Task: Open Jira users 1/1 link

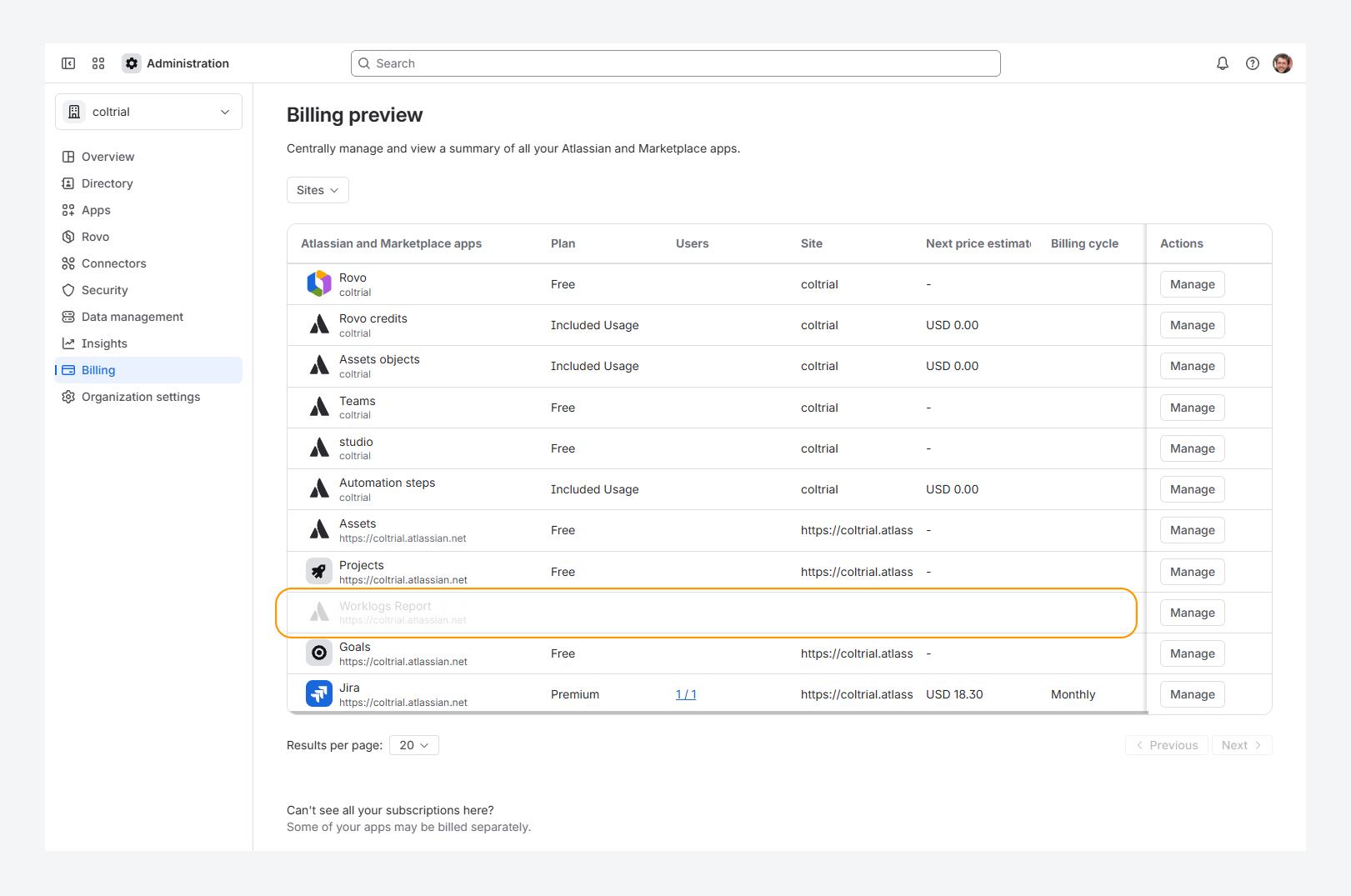Action: coord(686,694)
